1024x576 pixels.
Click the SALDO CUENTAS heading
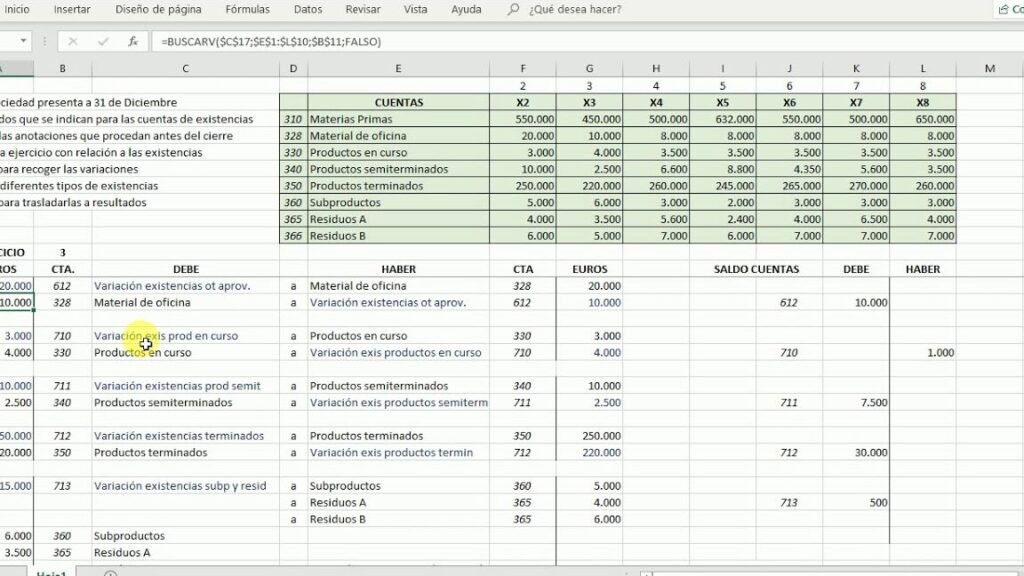pos(756,269)
